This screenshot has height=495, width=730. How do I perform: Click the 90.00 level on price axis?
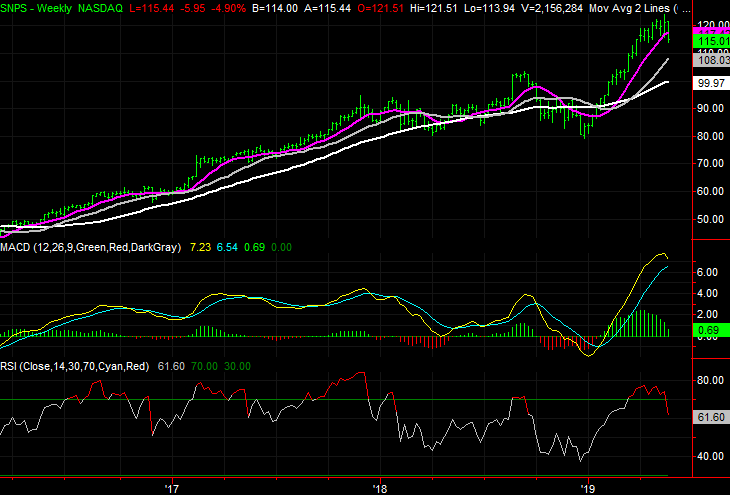pyautogui.click(x=711, y=108)
